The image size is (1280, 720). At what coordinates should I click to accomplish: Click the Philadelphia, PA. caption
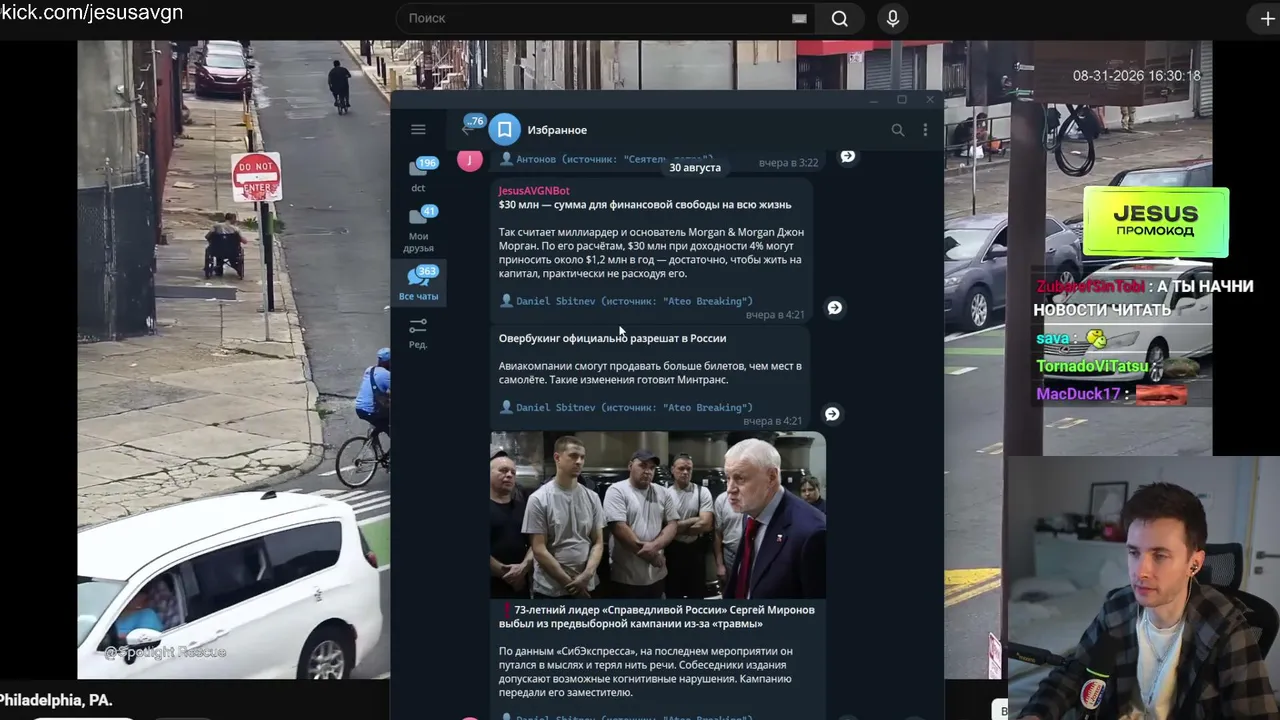(56, 700)
